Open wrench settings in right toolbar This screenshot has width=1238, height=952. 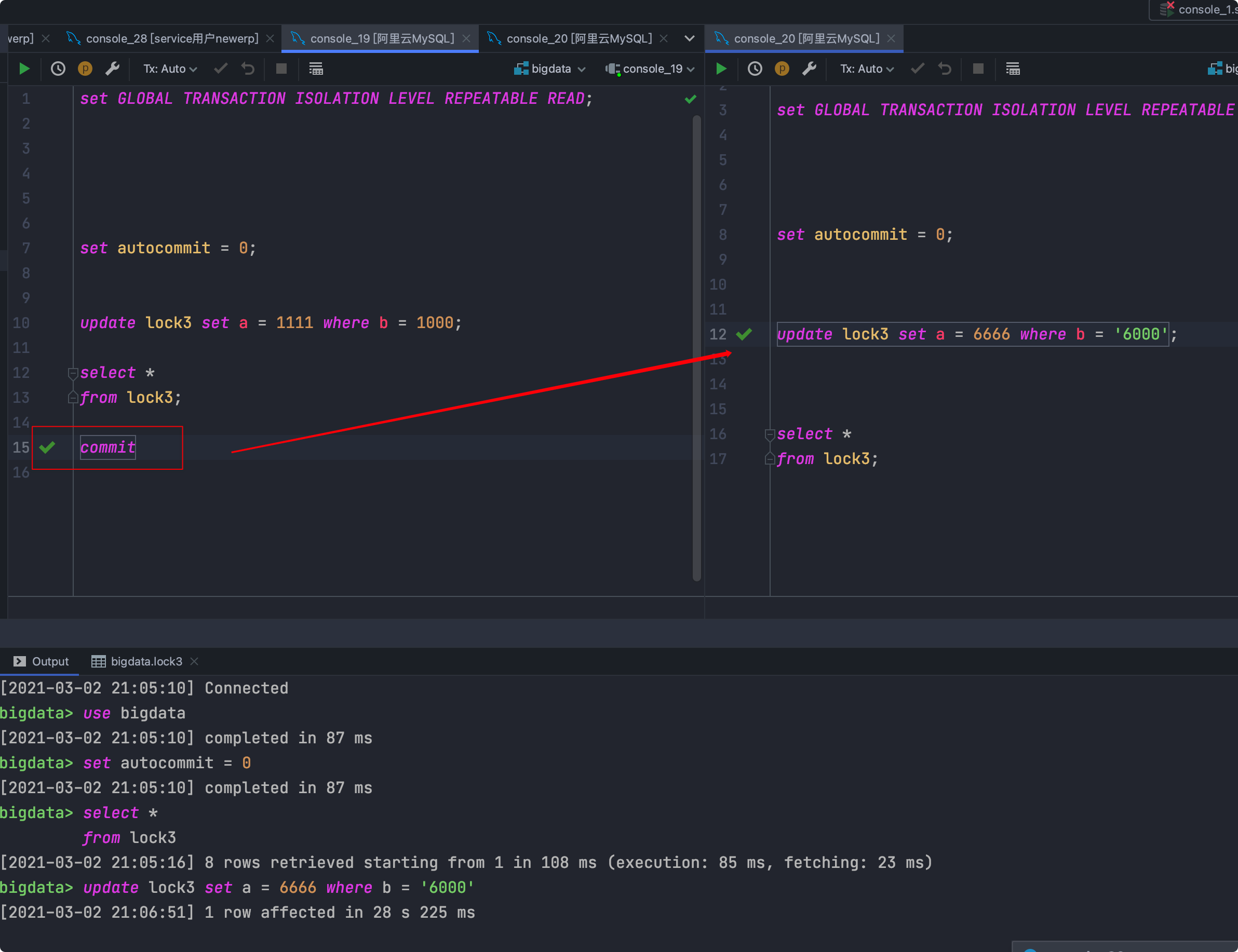(809, 69)
